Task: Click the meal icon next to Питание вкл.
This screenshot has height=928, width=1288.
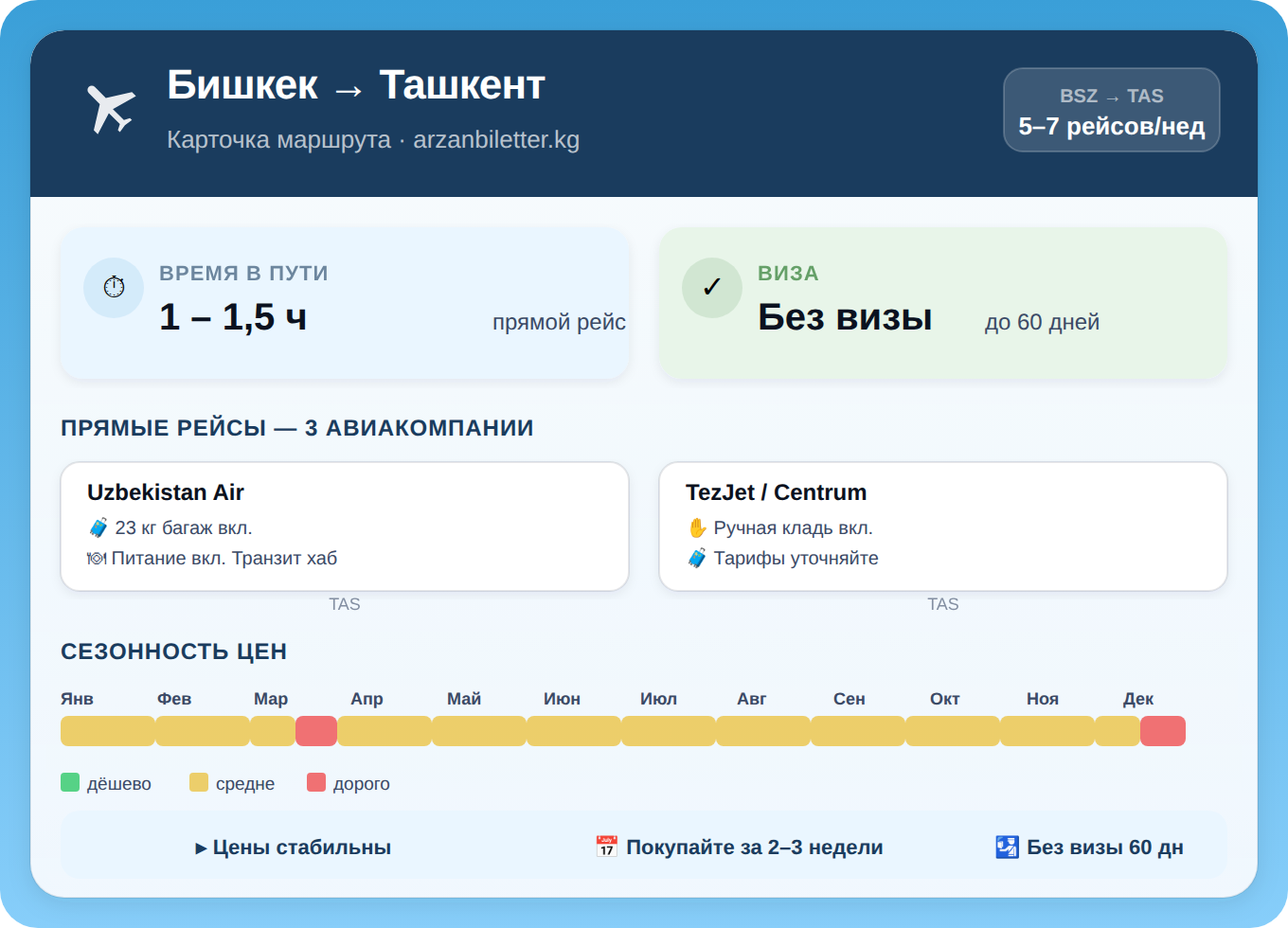Action: [x=98, y=558]
